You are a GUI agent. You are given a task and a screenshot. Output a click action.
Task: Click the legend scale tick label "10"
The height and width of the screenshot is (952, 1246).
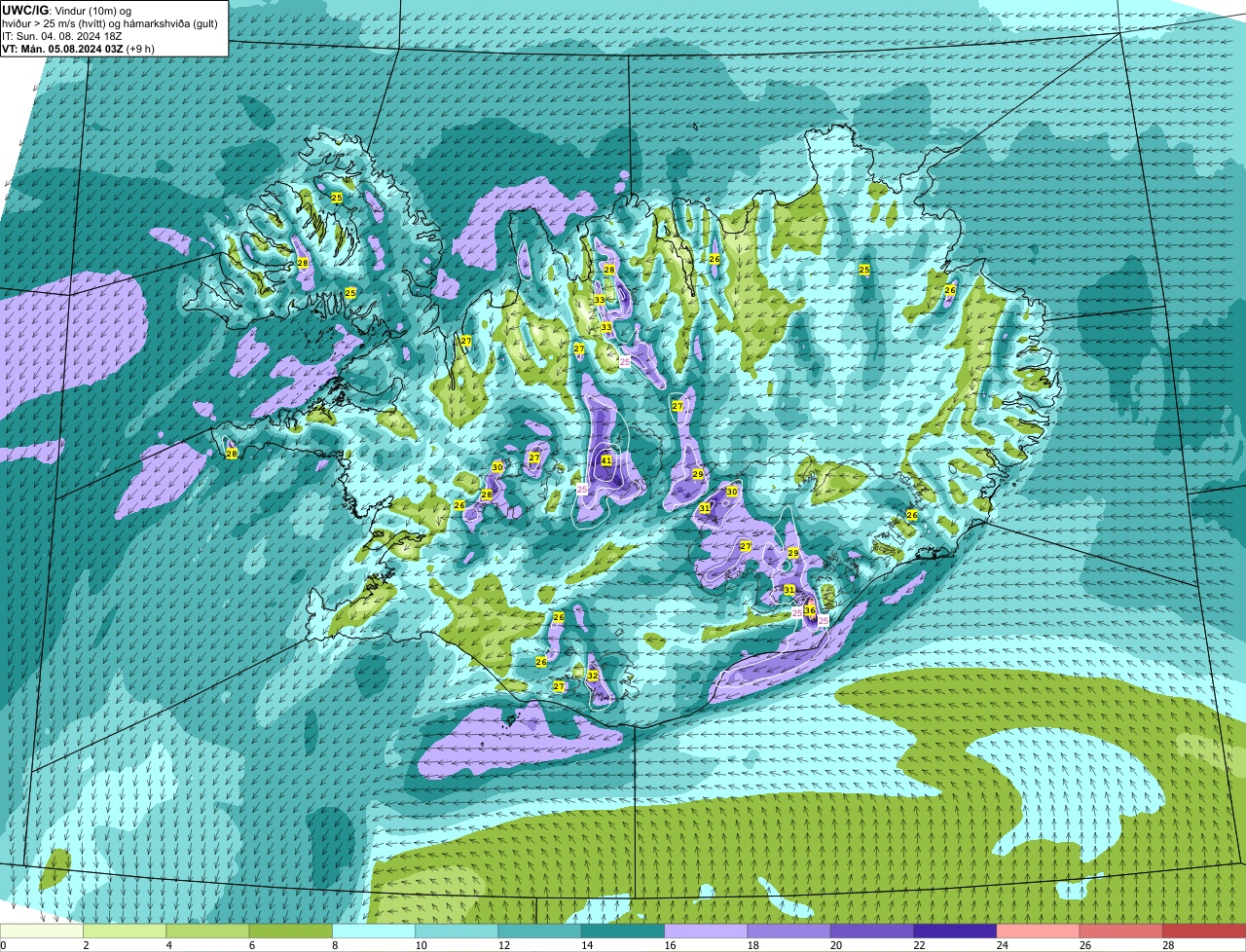pos(421,945)
